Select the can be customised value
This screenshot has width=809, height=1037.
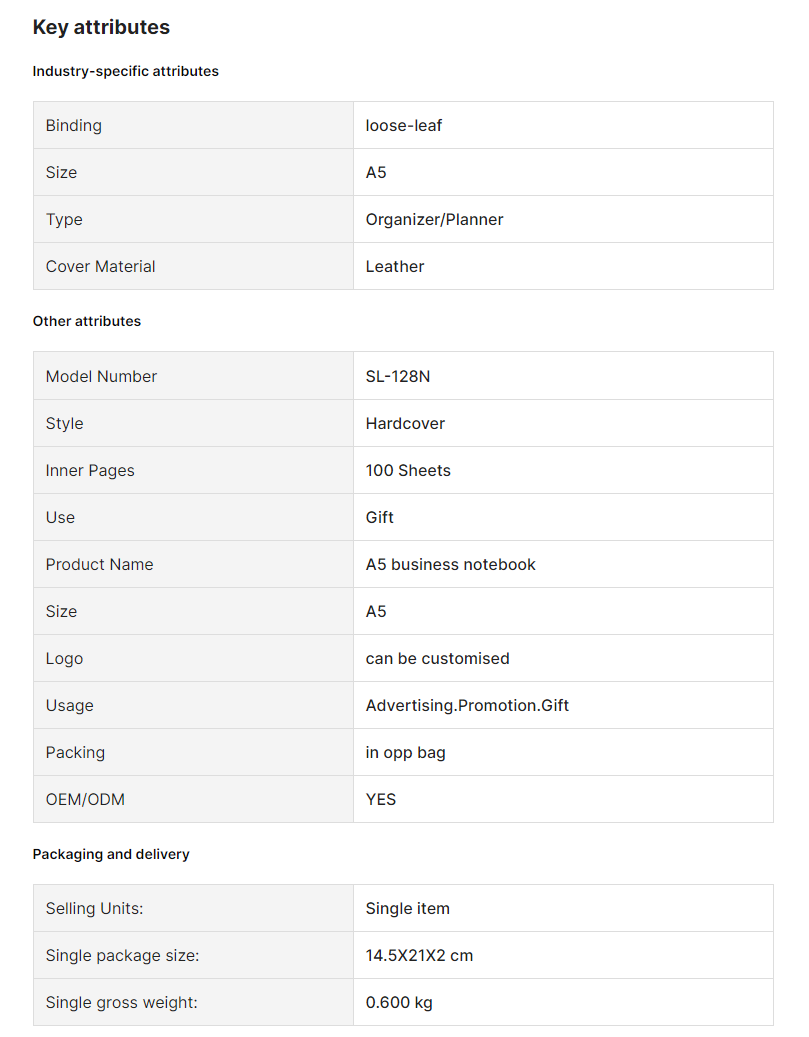tap(437, 657)
